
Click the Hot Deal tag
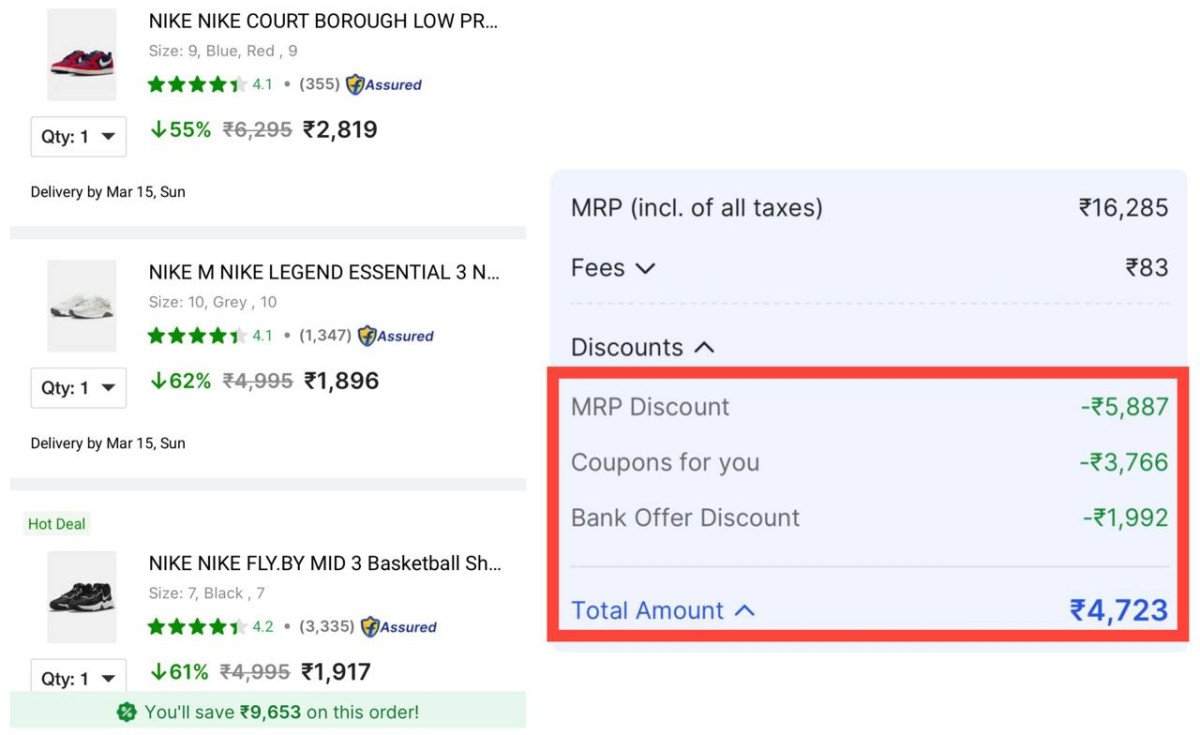click(57, 524)
